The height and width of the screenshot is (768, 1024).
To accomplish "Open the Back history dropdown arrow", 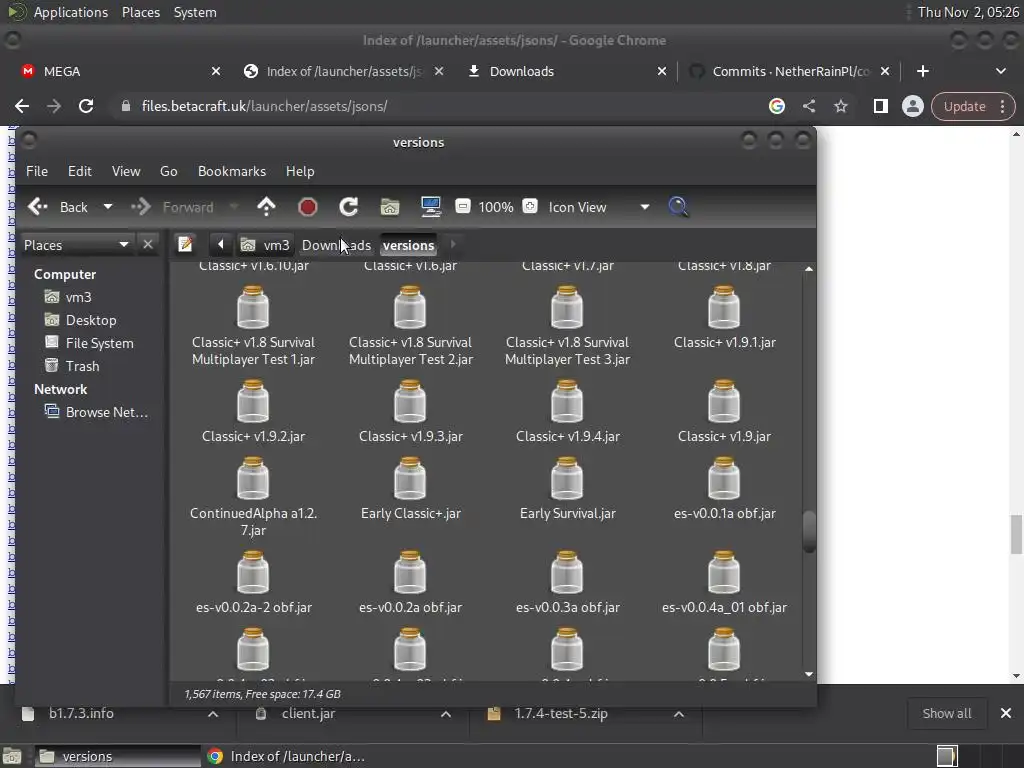I will pyautogui.click(x=108, y=207).
